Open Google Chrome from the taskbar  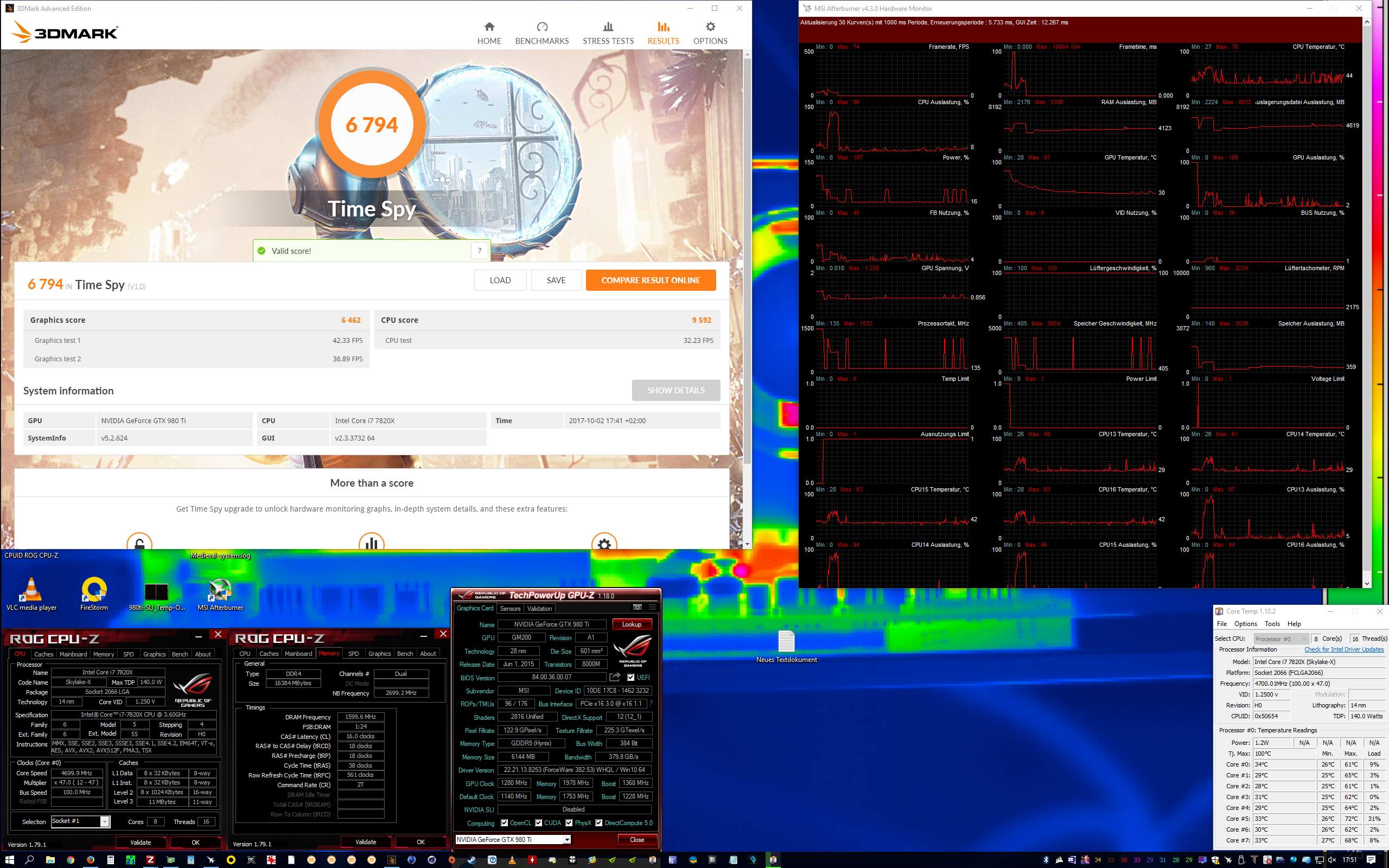pyautogui.click(x=71, y=860)
